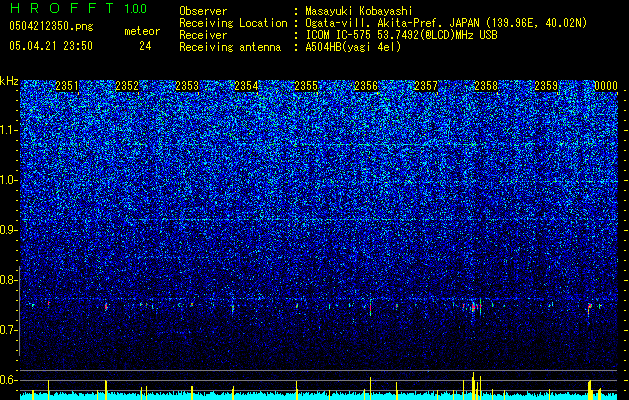The height and width of the screenshot is (400, 629).
Task: Click the 2353 time marker
Action: click(187, 86)
